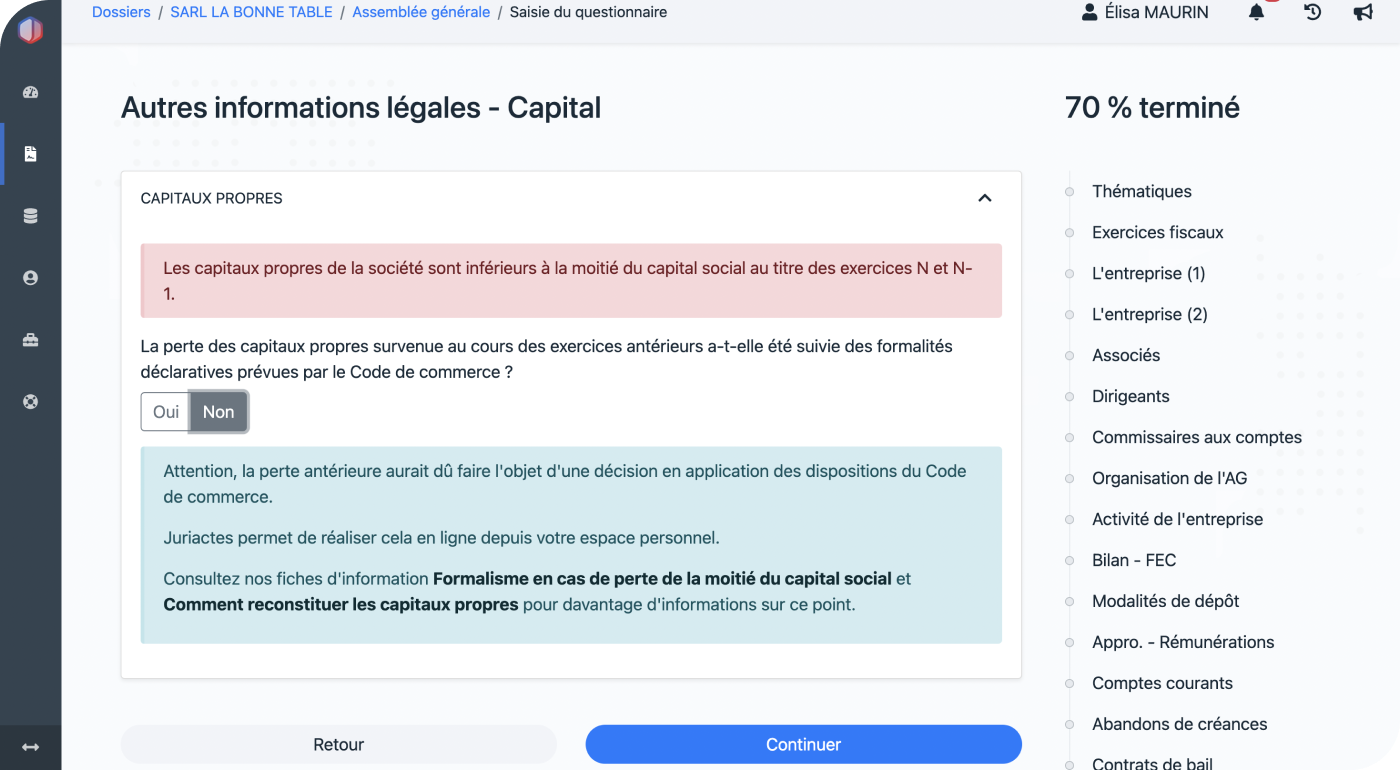Collapse the Capitaux Propres section chevron
The width and height of the screenshot is (1400, 770).
pos(984,198)
